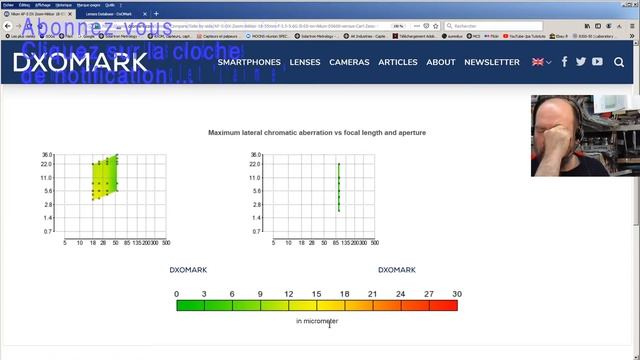This screenshot has width=640, height=360.
Task: Open the CAMERAS navigation menu
Action: click(x=349, y=62)
